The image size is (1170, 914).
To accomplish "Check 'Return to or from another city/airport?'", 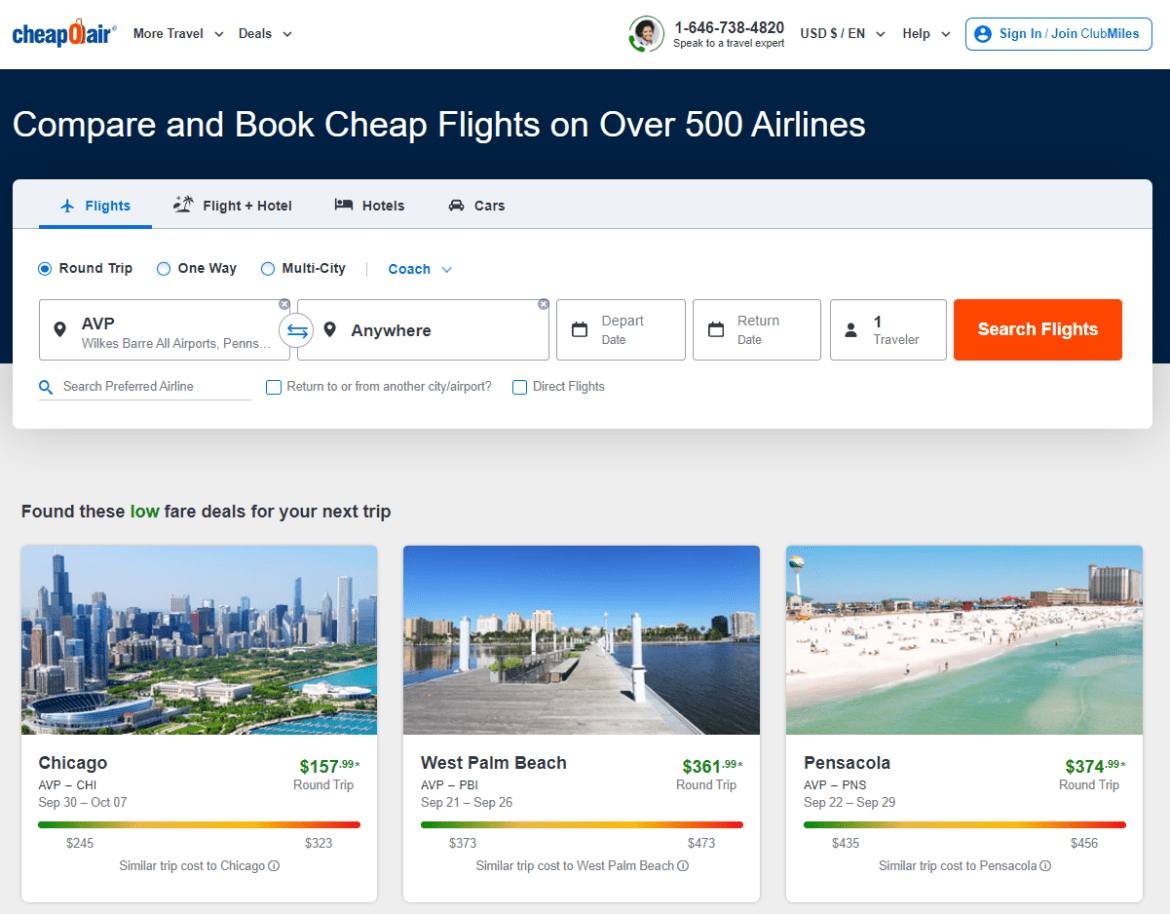I will click(274, 387).
